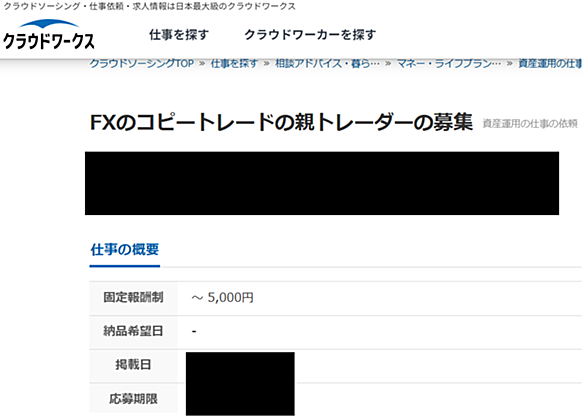Click the job title FXのコピートレードの親トレーダーの募集

click(x=281, y=122)
